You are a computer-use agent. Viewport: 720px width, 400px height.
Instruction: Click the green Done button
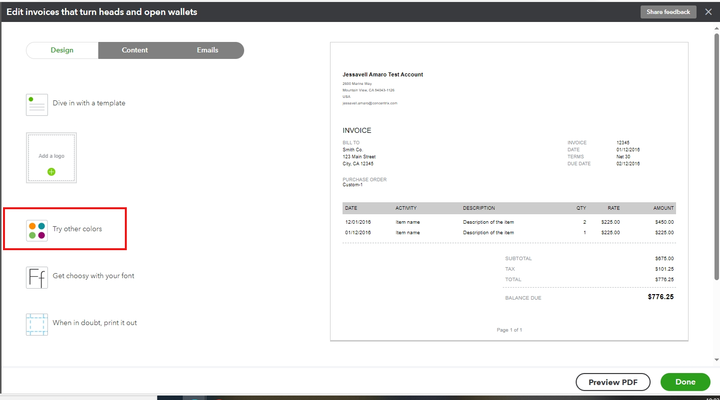pyautogui.click(x=685, y=382)
